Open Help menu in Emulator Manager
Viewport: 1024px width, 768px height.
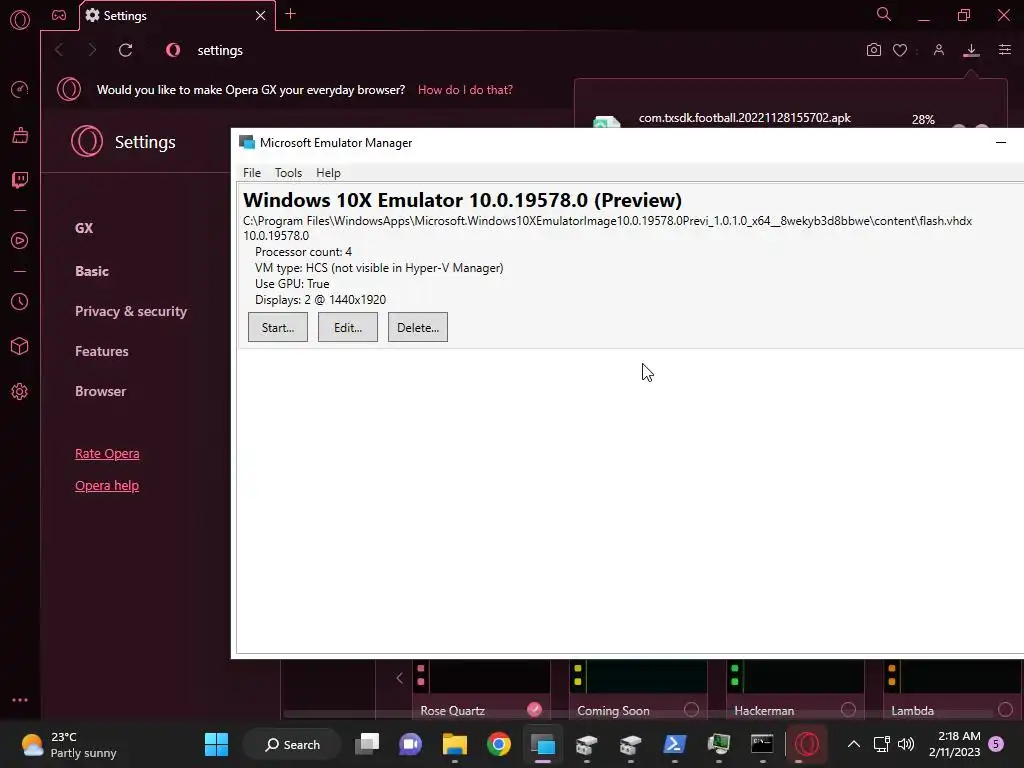click(328, 172)
